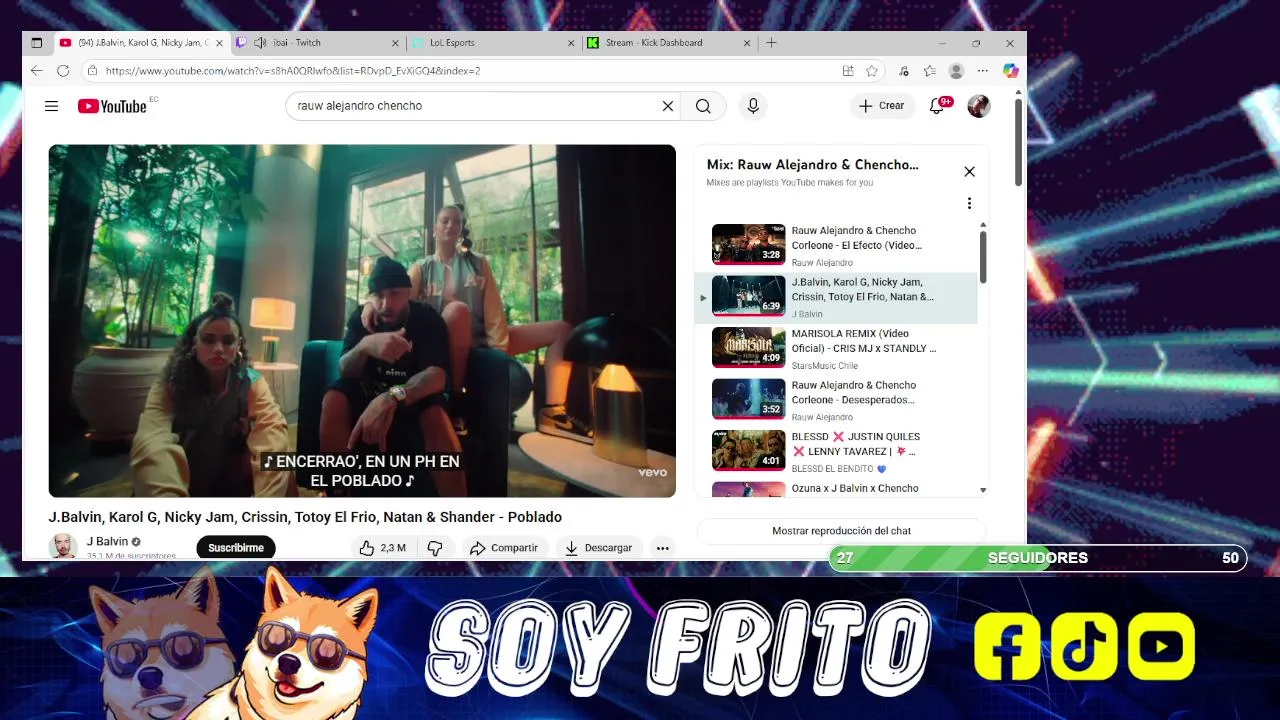The width and height of the screenshot is (1280, 720).
Task: Clear the search query with the X
Action: pyautogui.click(x=668, y=106)
